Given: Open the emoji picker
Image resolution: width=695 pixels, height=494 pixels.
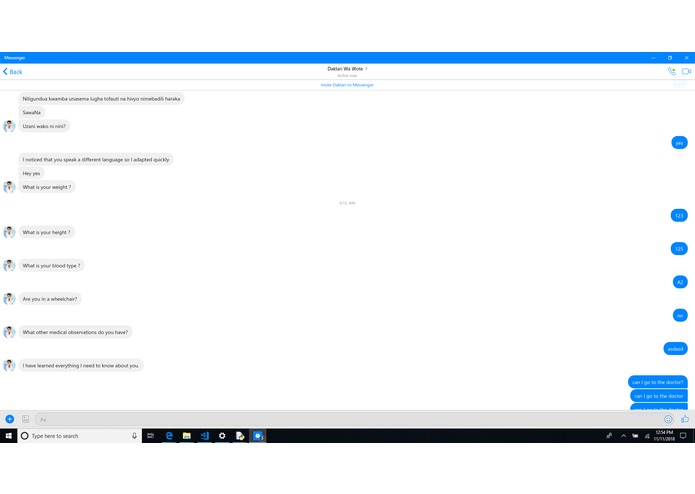Looking at the screenshot, I should pos(668,419).
